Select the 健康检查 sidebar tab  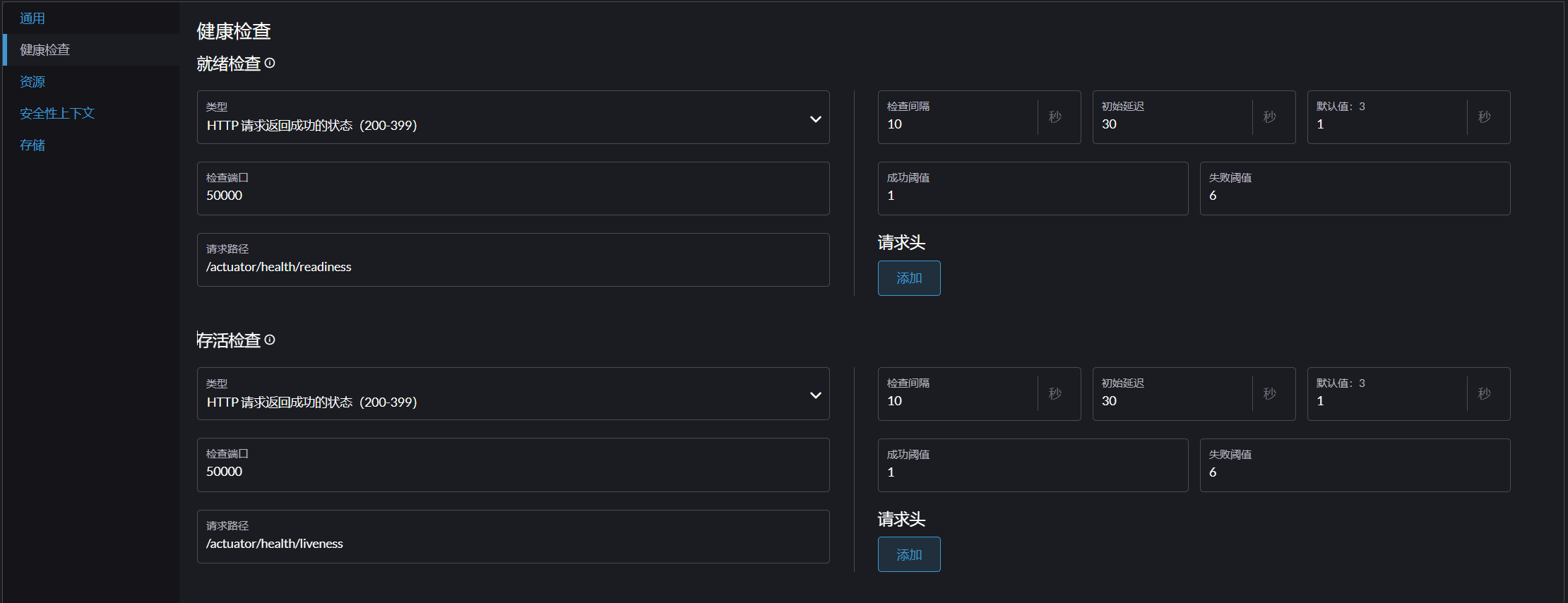pyautogui.click(x=45, y=50)
